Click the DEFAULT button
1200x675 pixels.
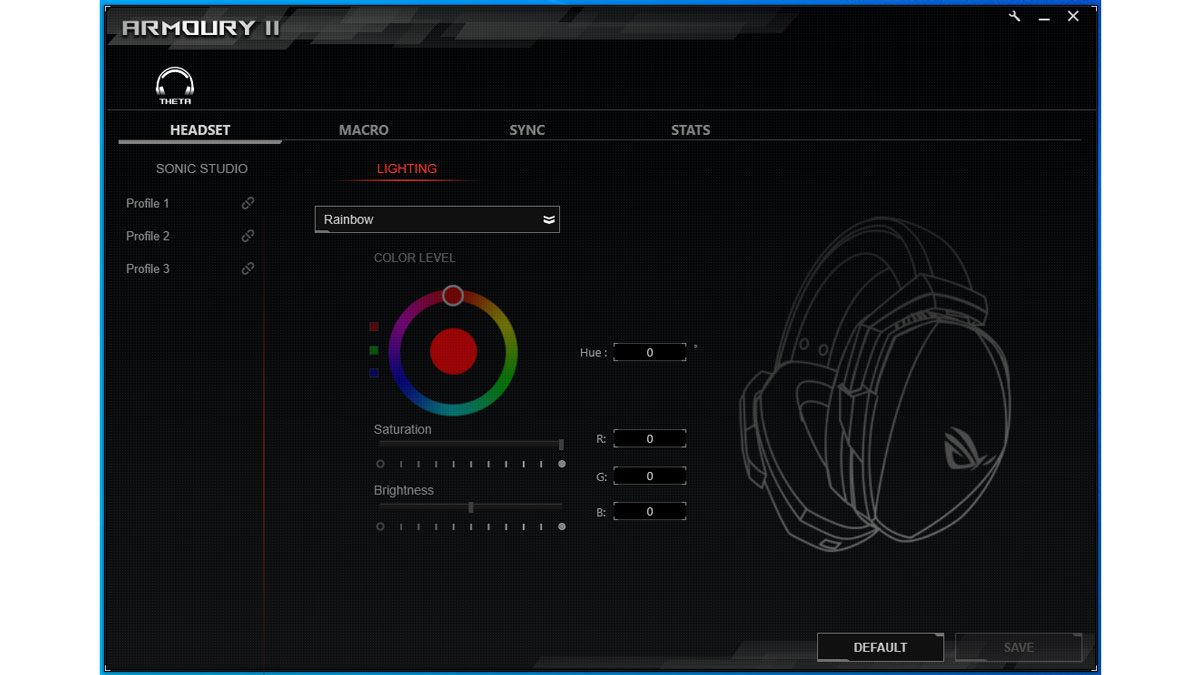tap(880, 647)
